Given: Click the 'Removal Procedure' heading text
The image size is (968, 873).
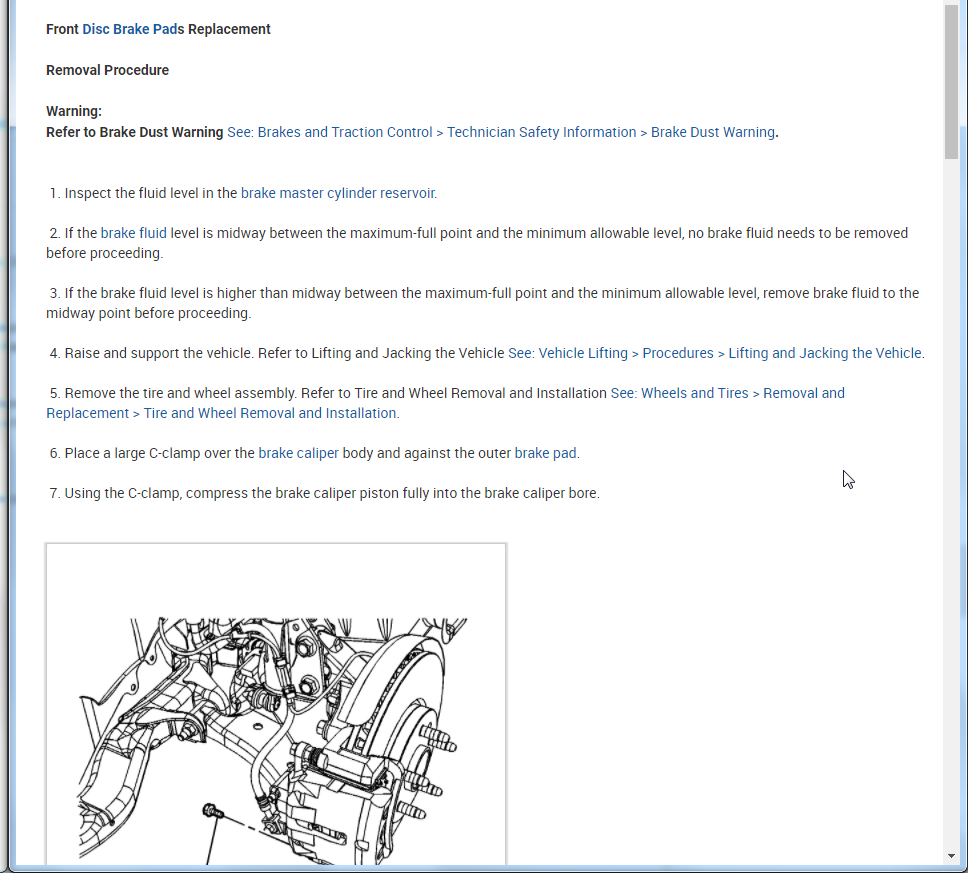Looking at the screenshot, I should (107, 70).
